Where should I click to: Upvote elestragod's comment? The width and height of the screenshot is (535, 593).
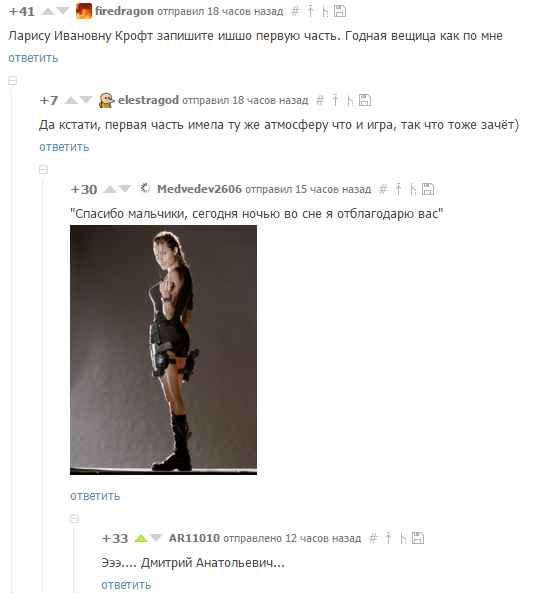click(x=71, y=100)
